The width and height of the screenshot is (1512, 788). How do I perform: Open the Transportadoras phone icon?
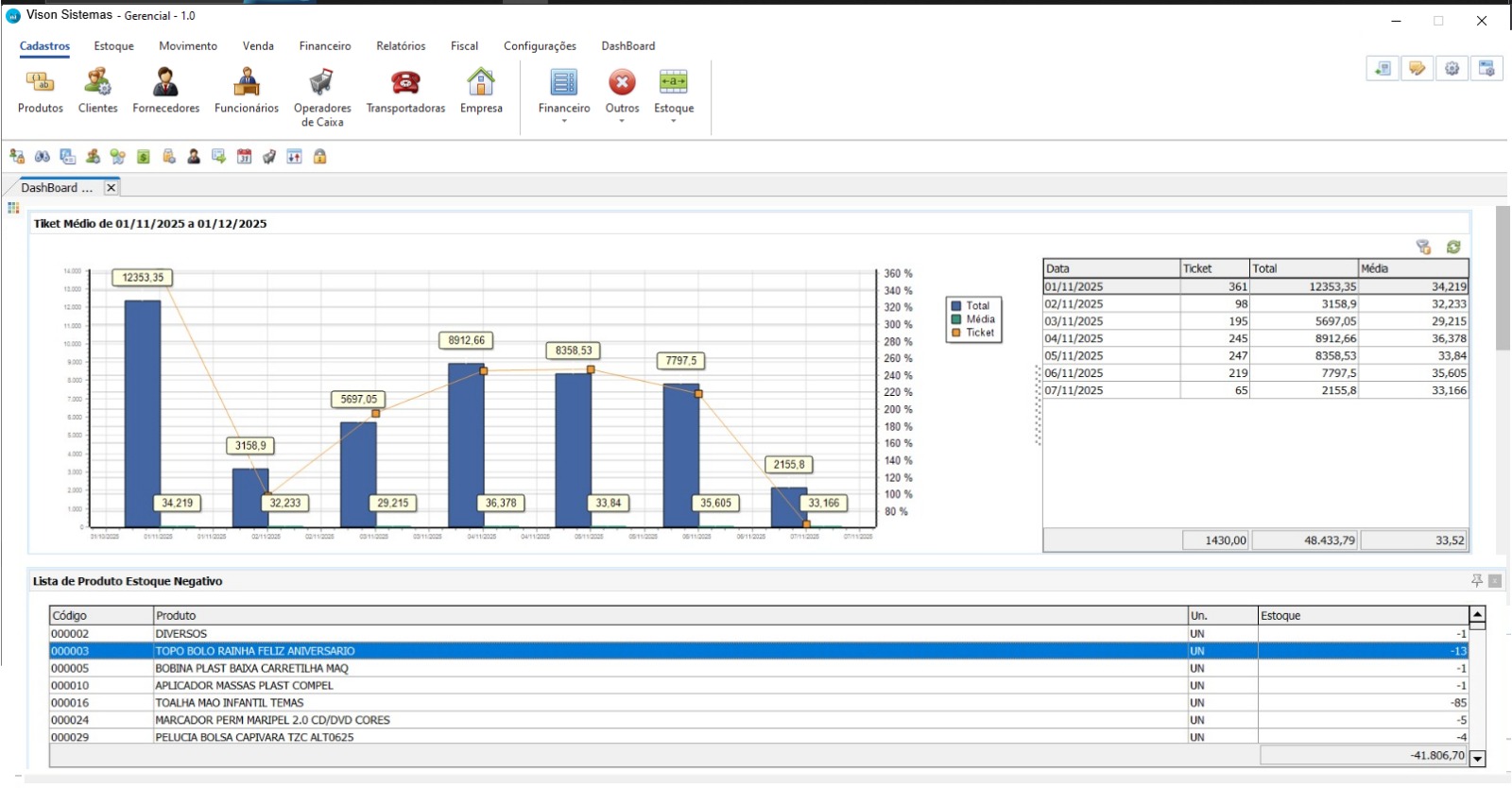(x=405, y=84)
